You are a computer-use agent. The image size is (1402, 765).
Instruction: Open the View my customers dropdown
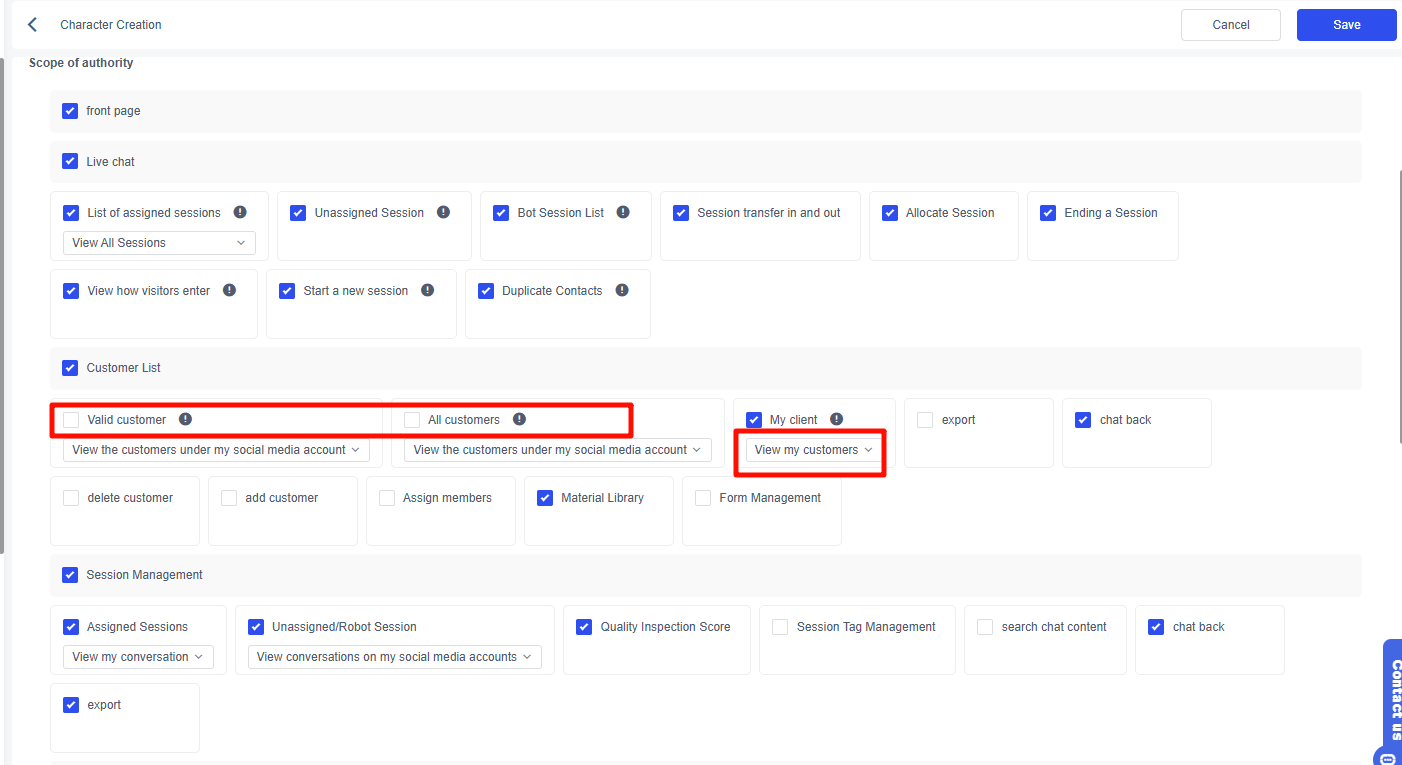click(x=813, y=450)
